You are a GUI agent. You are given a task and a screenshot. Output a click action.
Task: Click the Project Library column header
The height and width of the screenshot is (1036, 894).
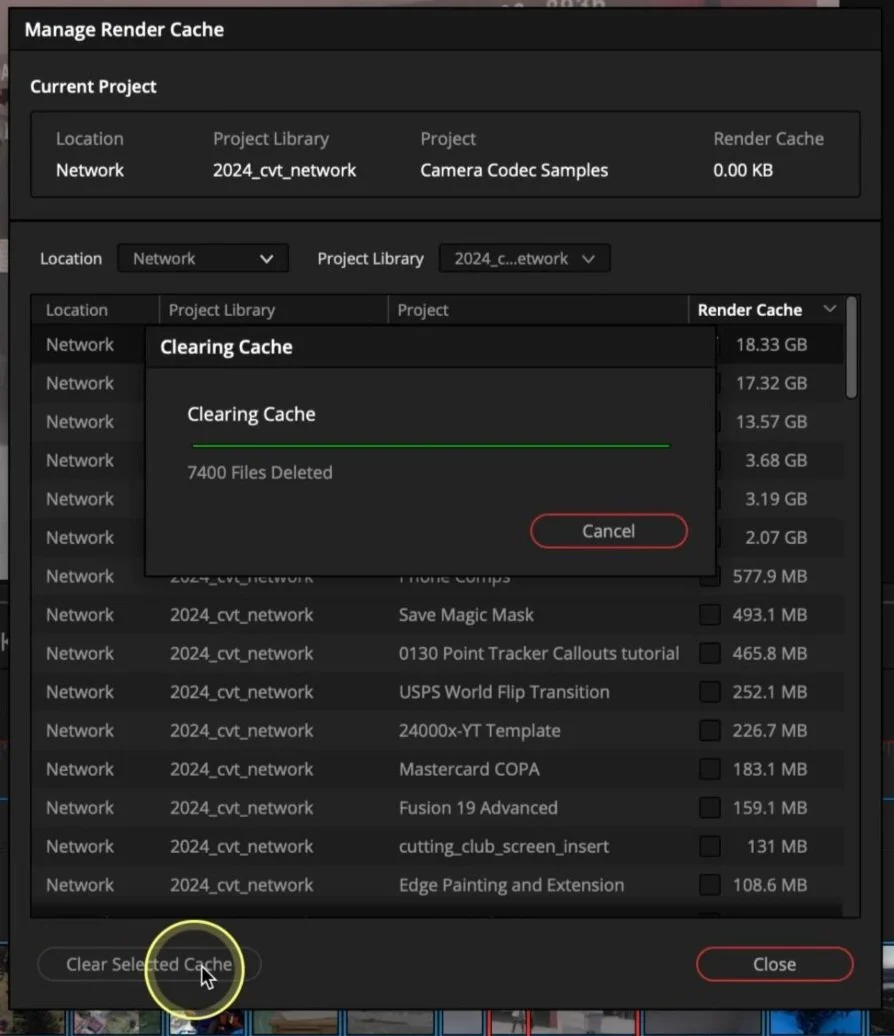221,309
